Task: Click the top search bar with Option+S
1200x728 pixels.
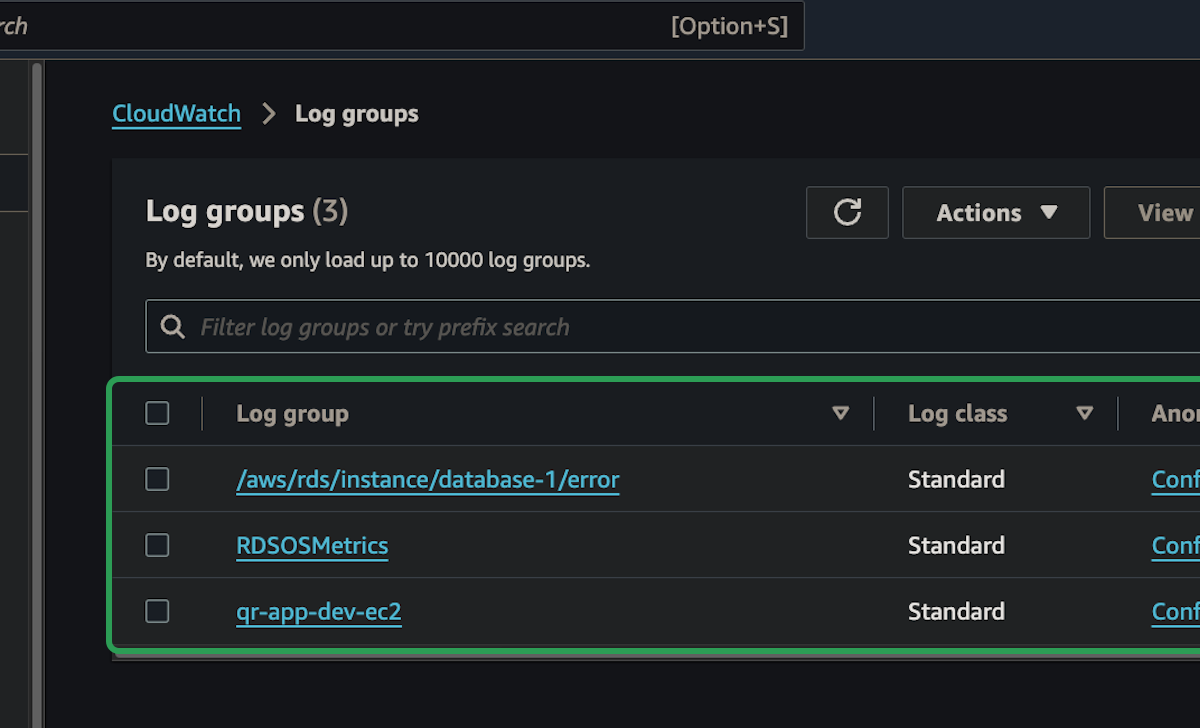Action: pos(400,26)
